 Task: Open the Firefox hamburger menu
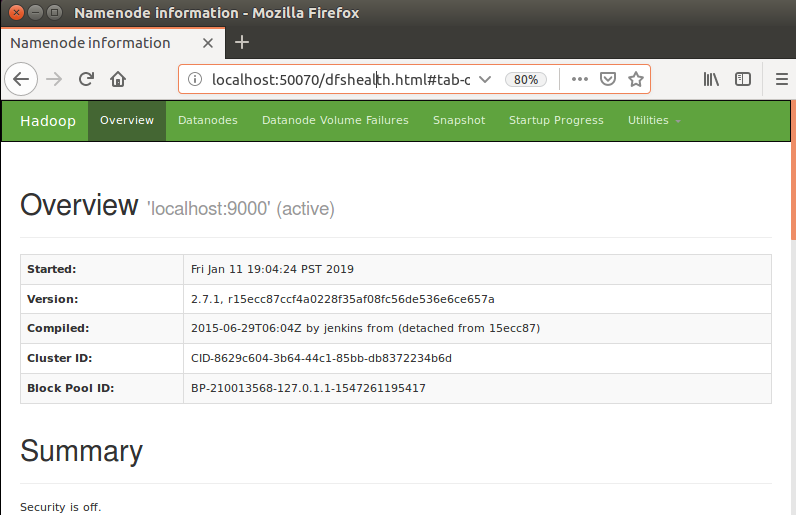(x=781, y=79)
